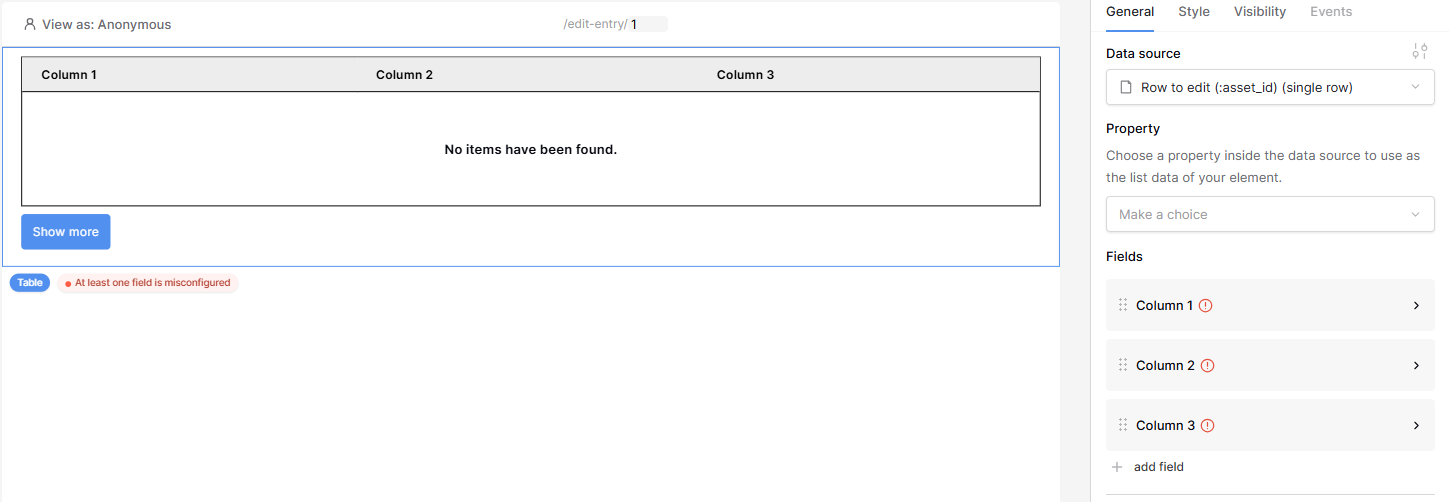Select the General tab
This screenshot has height=502, width=1449.
pos(1130,12)
